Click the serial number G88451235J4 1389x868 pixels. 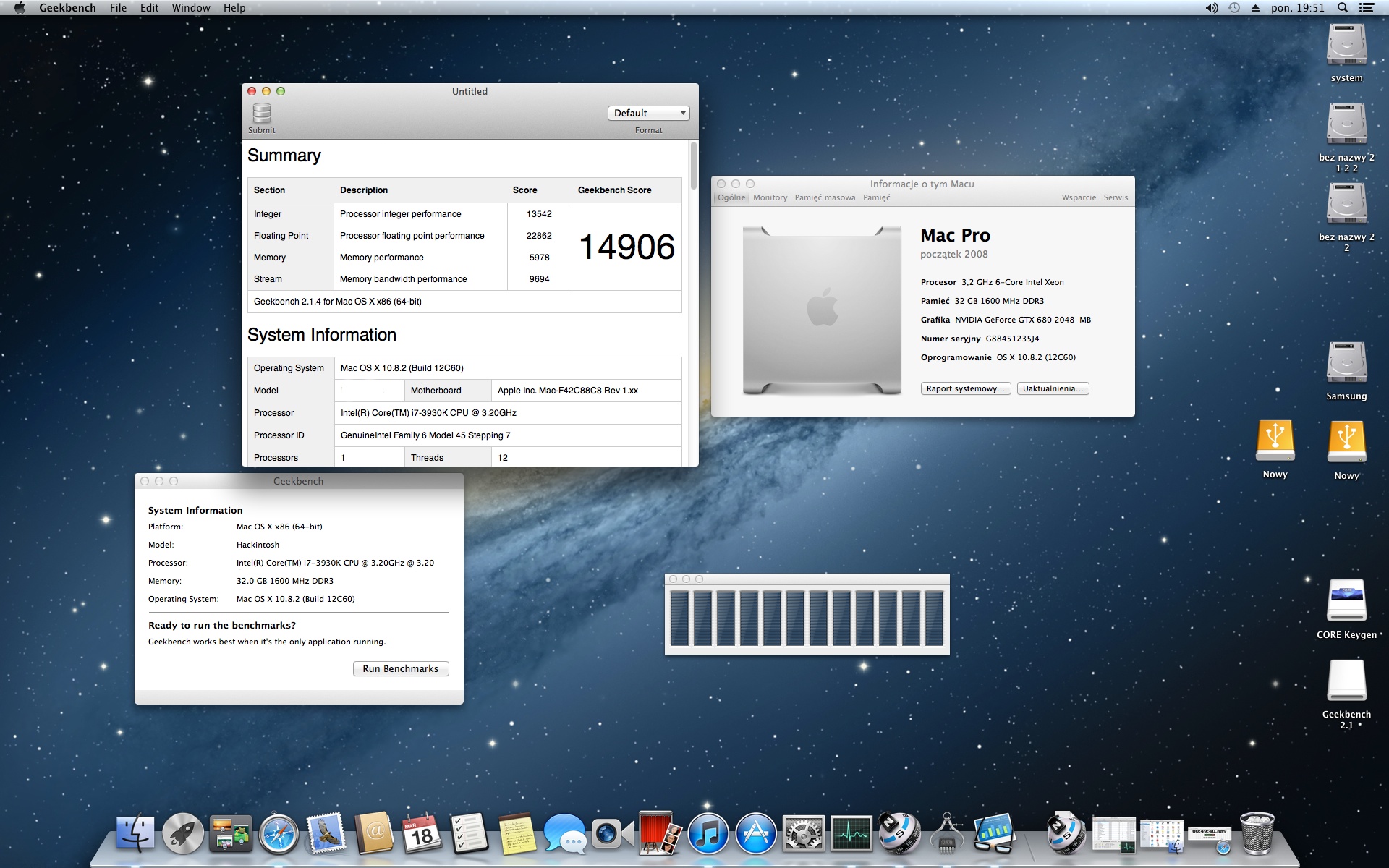(1012, 339)
